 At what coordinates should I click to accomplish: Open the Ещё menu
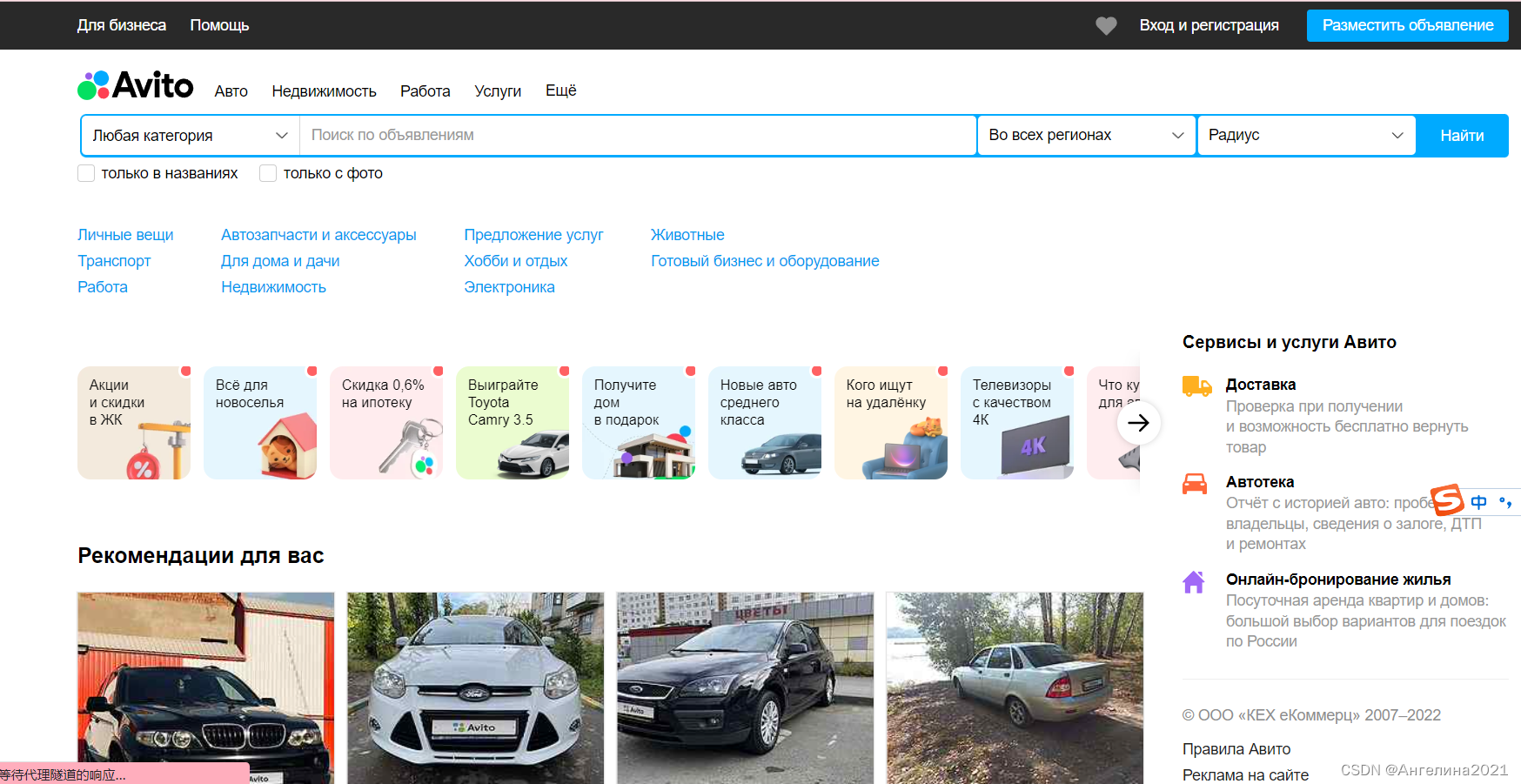tap(560, 90)
